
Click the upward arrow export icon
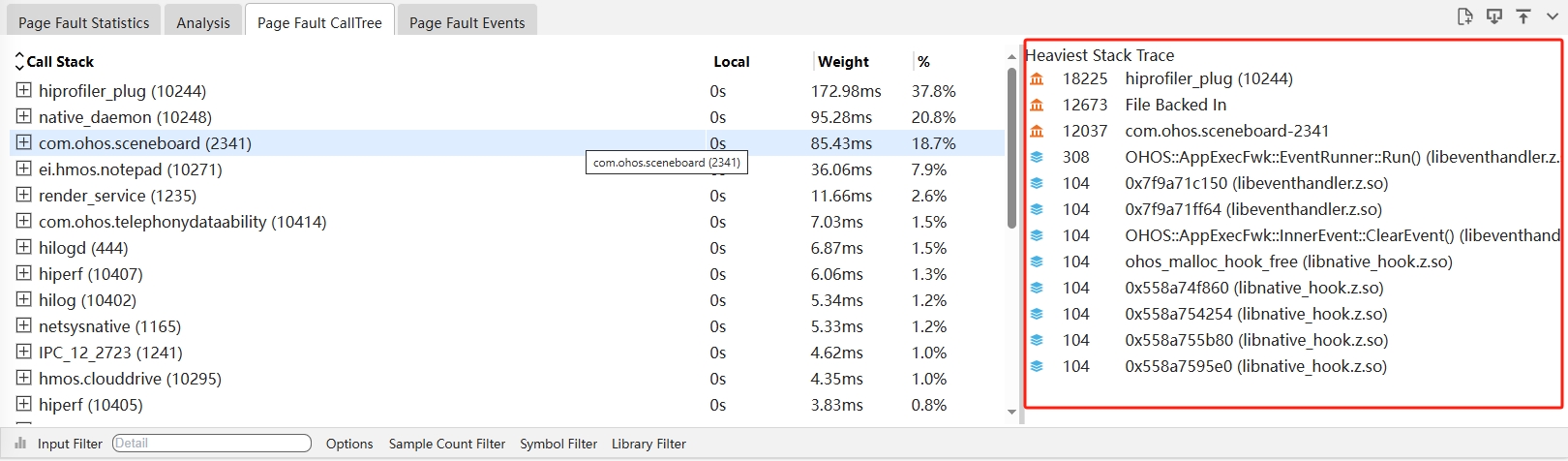[x=1523, y=16]
